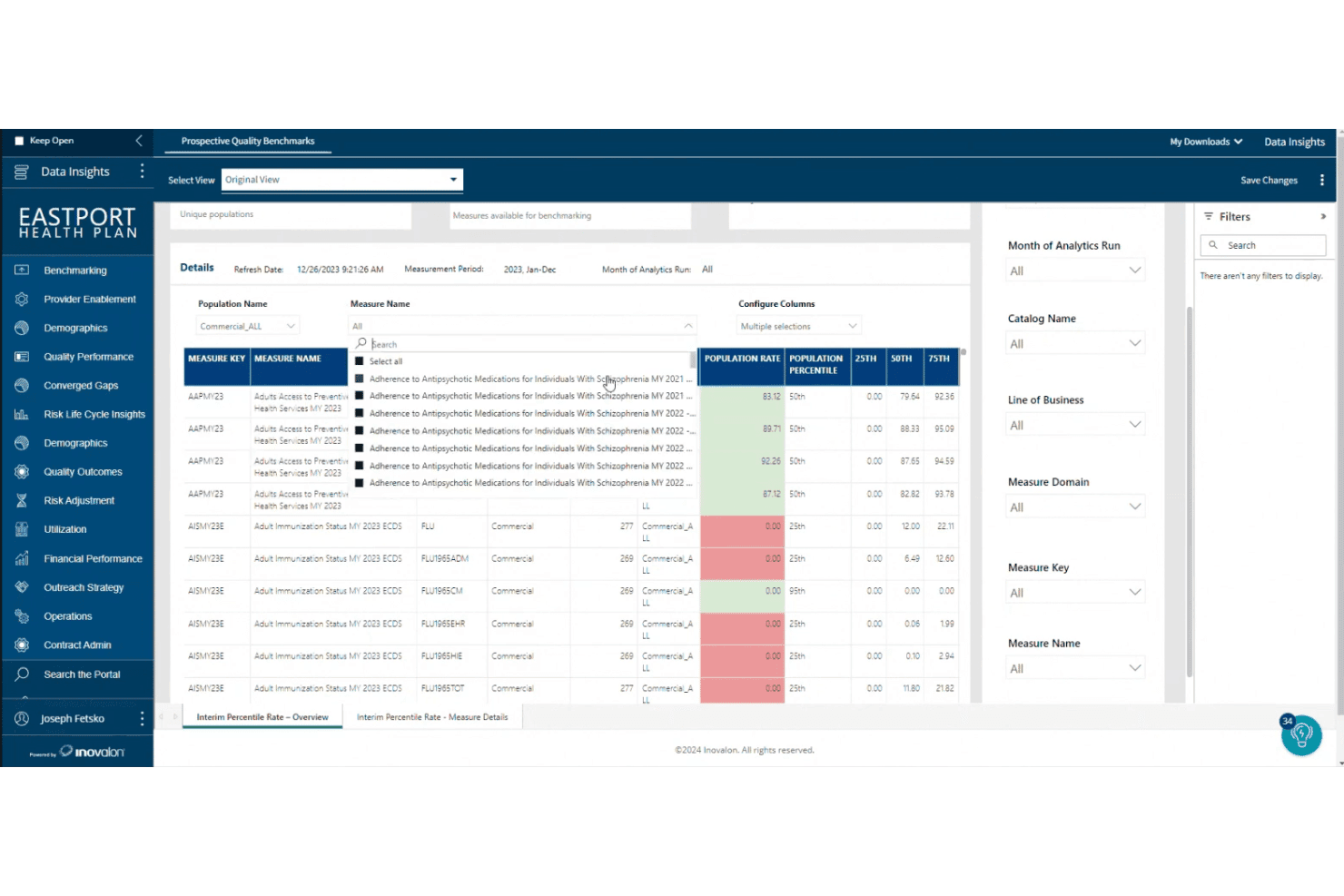Click the POPULATION RATE column header
Viewport: 1344px width, 896px height.
coord(742,367)
